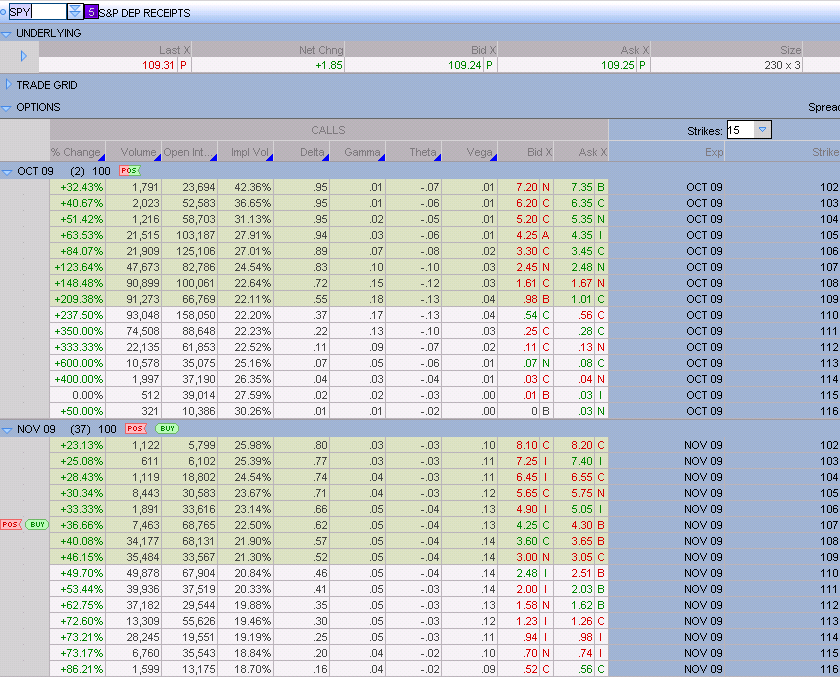The width and height of the screenshot is (840, 677).
Task: Click the OCT 09 108 call bid 1.61
Action: tap(527, 283)
